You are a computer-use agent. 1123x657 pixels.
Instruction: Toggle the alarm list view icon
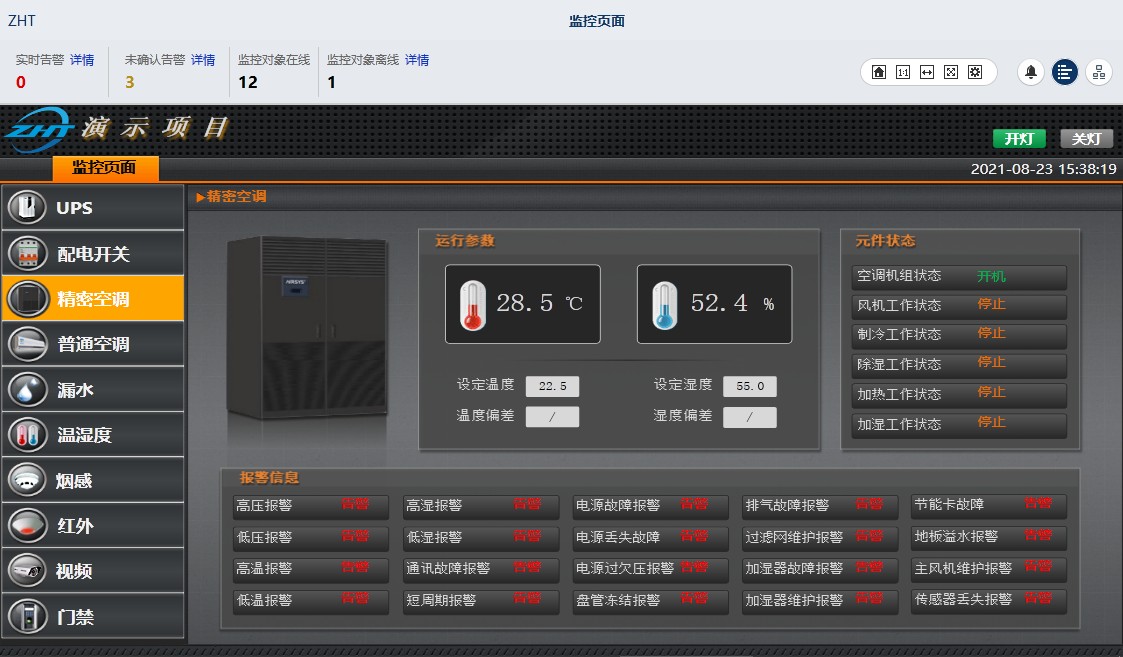[x=1064, y=72]
